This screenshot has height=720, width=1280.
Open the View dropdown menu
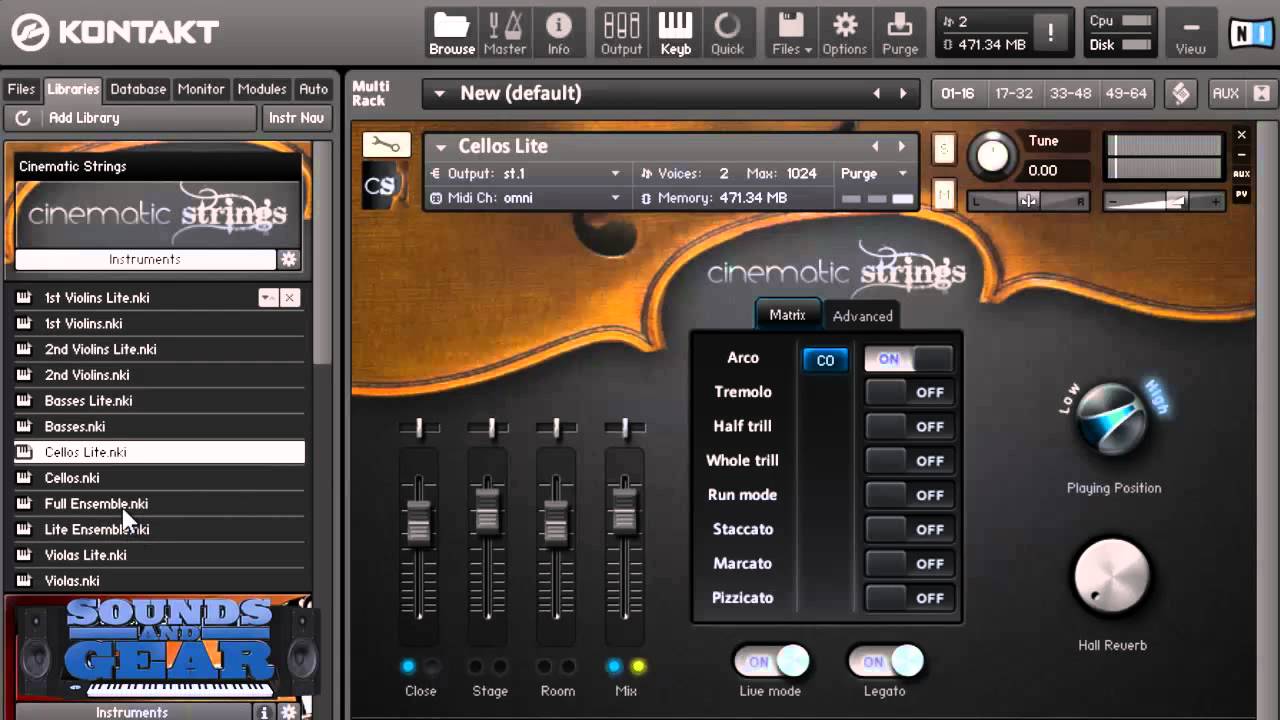coord(1190,33)
